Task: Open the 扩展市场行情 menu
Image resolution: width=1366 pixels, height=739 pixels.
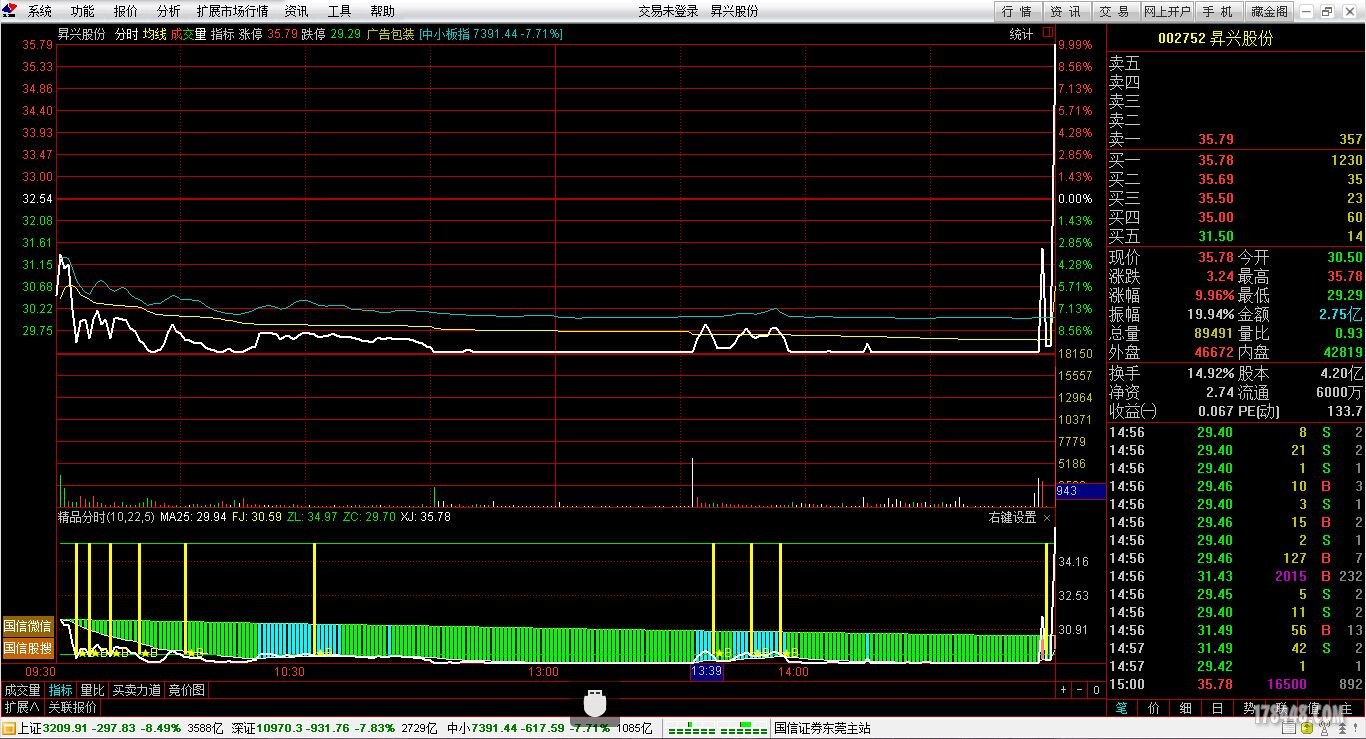Action: (232, 11)
